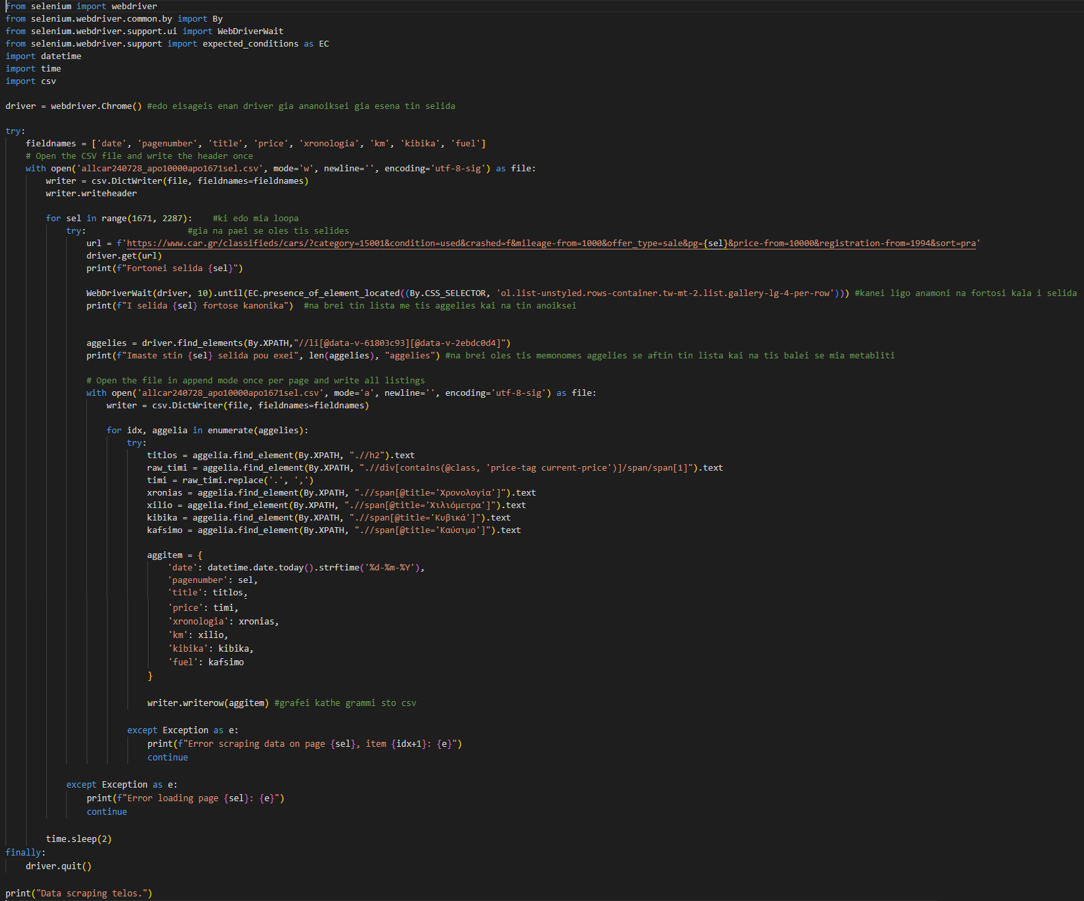
Task: Click the 'xronologia': xronias entry
Action: tap(223, 621)
